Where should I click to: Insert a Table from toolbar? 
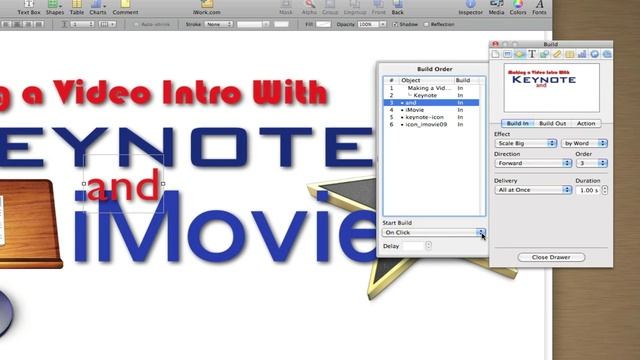pyautogui.click(x=77, y=7)
